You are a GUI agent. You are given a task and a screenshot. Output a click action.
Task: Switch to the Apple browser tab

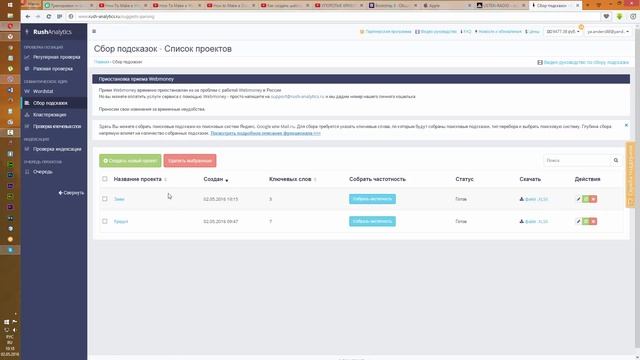click(446, 6)
